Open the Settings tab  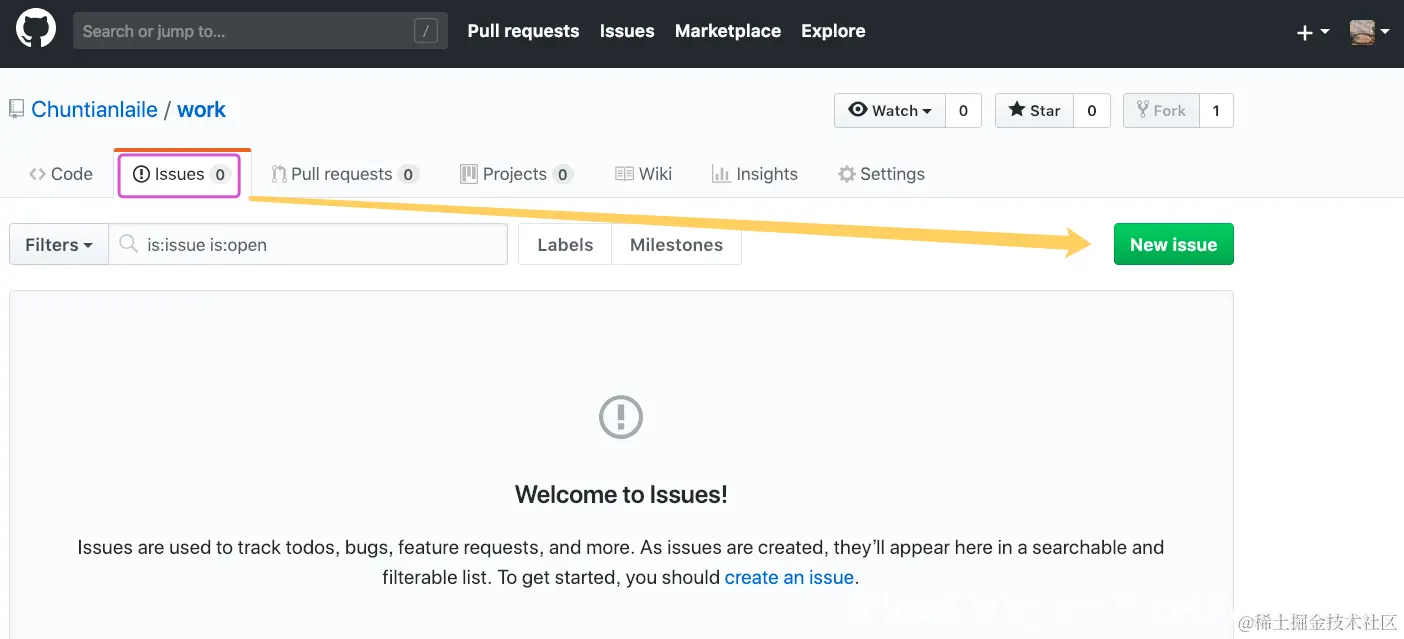pyautogui.click(x=881, y=174)
